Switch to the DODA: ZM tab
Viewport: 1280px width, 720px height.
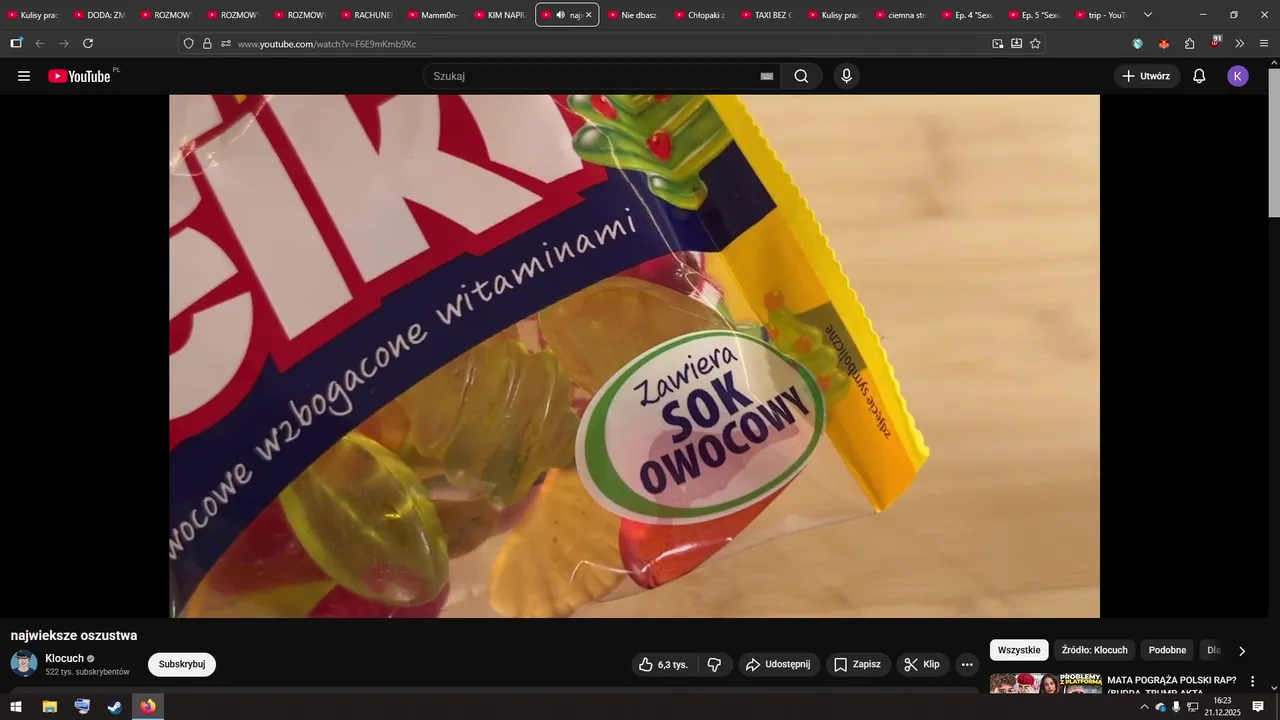pos(99,15)
